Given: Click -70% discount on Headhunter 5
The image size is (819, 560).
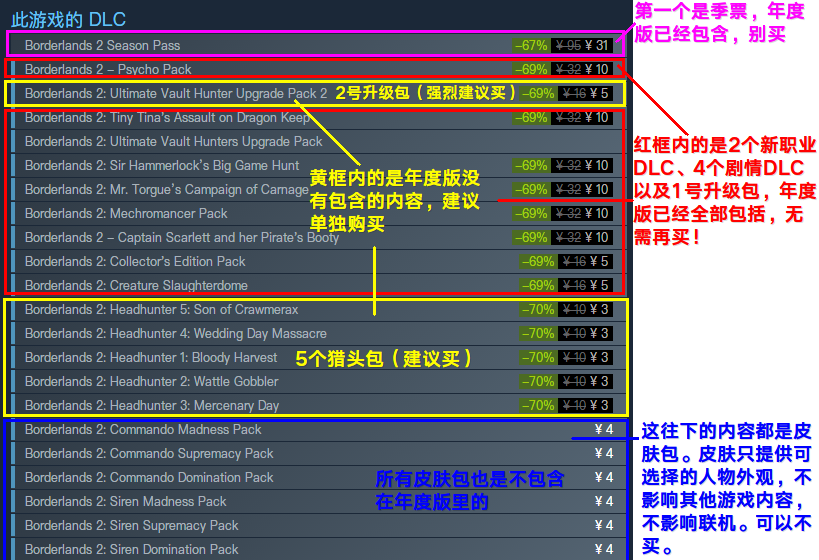Looking at the screenshot, I should (538, 310).
